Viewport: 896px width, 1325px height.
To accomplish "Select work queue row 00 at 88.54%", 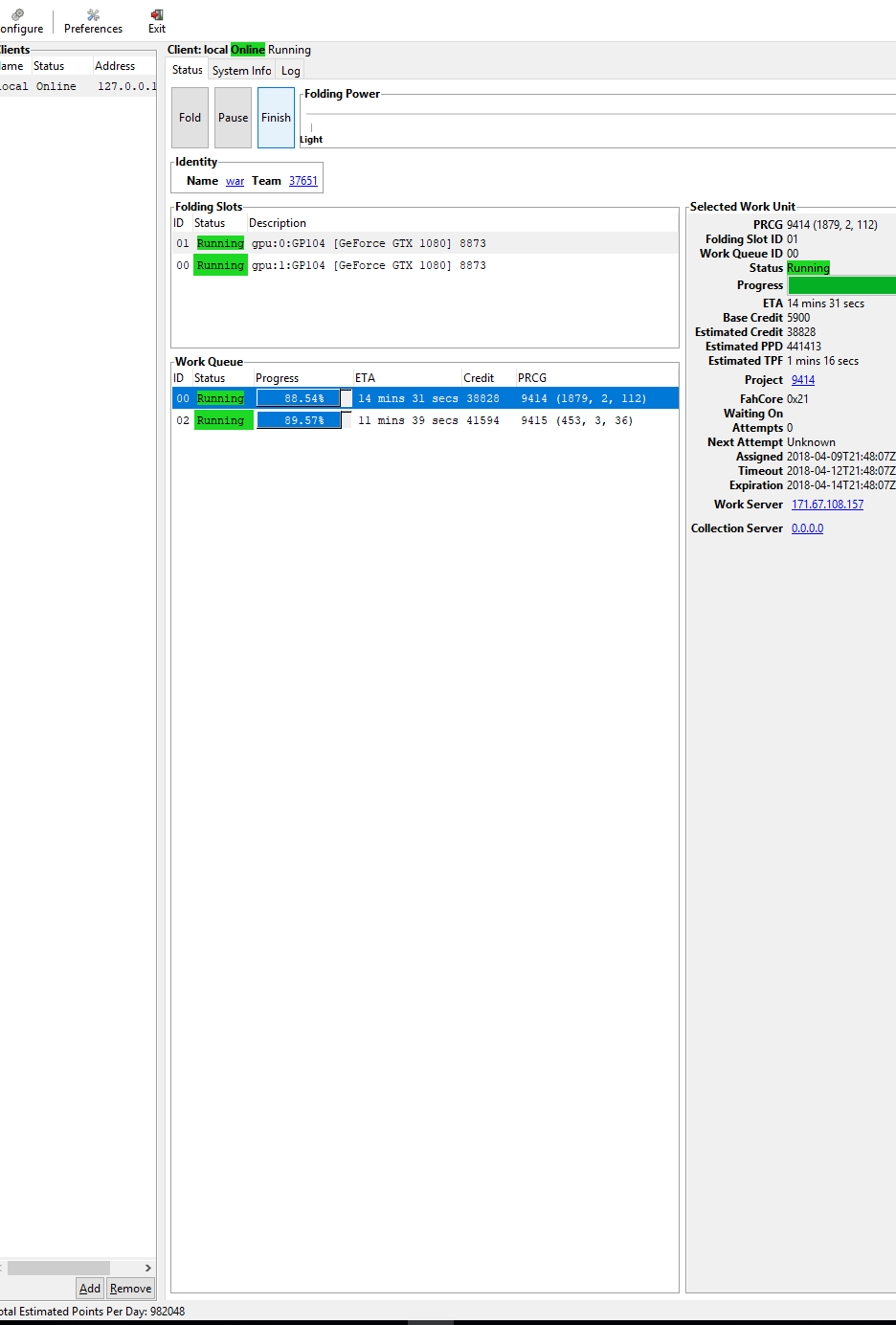I will 425,398.
